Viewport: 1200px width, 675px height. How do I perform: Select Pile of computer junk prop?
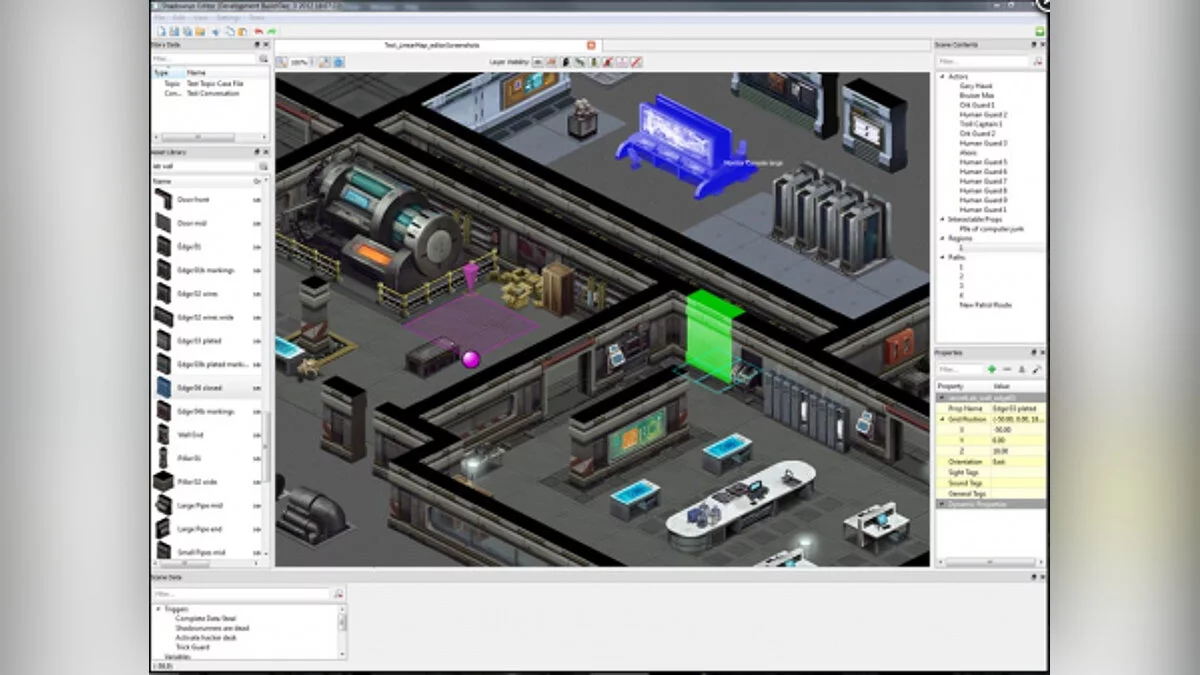(992, 229)
